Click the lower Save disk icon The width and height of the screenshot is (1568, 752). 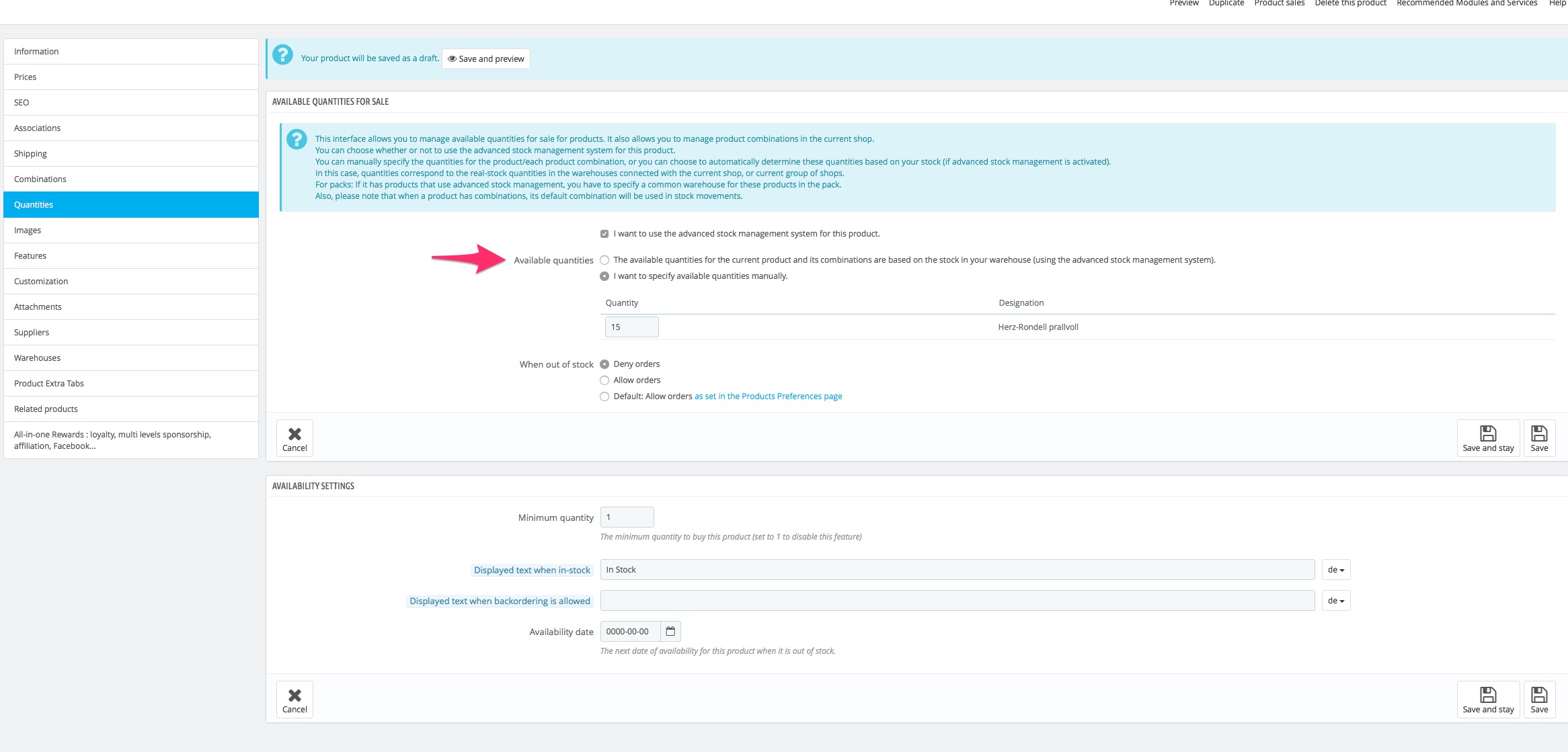[1539, 695]
